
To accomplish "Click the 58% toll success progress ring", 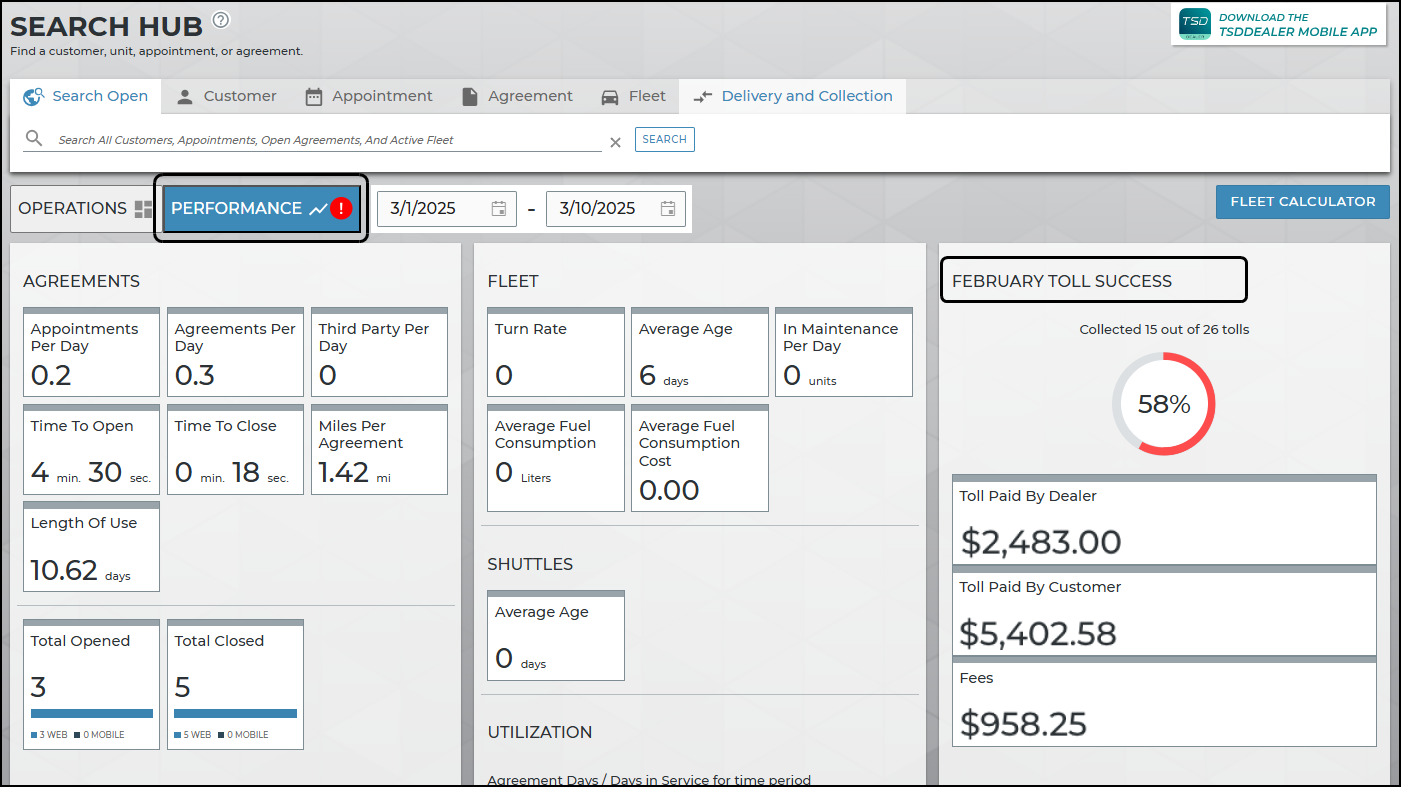I will coord(1163,404).
